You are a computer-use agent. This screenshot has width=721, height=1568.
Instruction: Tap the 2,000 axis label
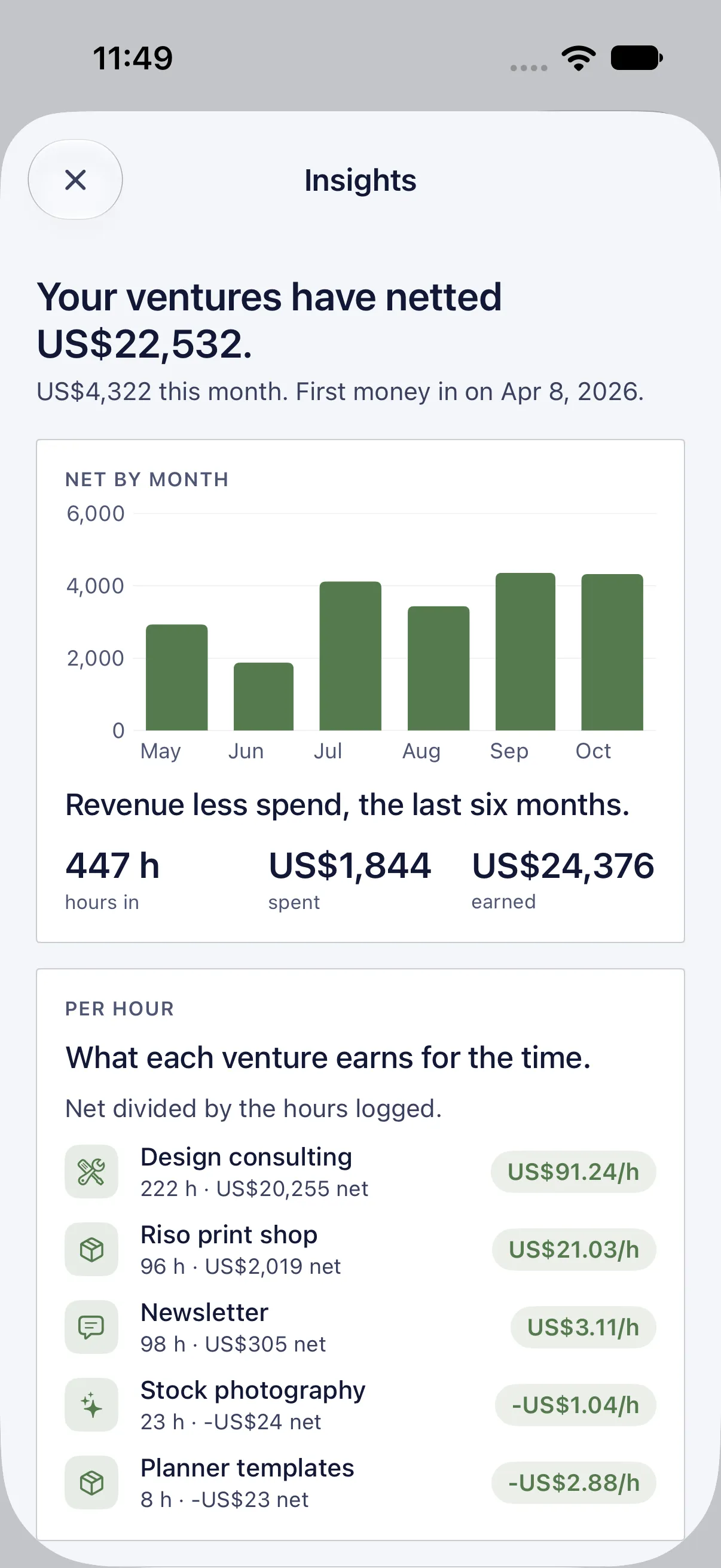pyautogui.click(x=96, y=658)
